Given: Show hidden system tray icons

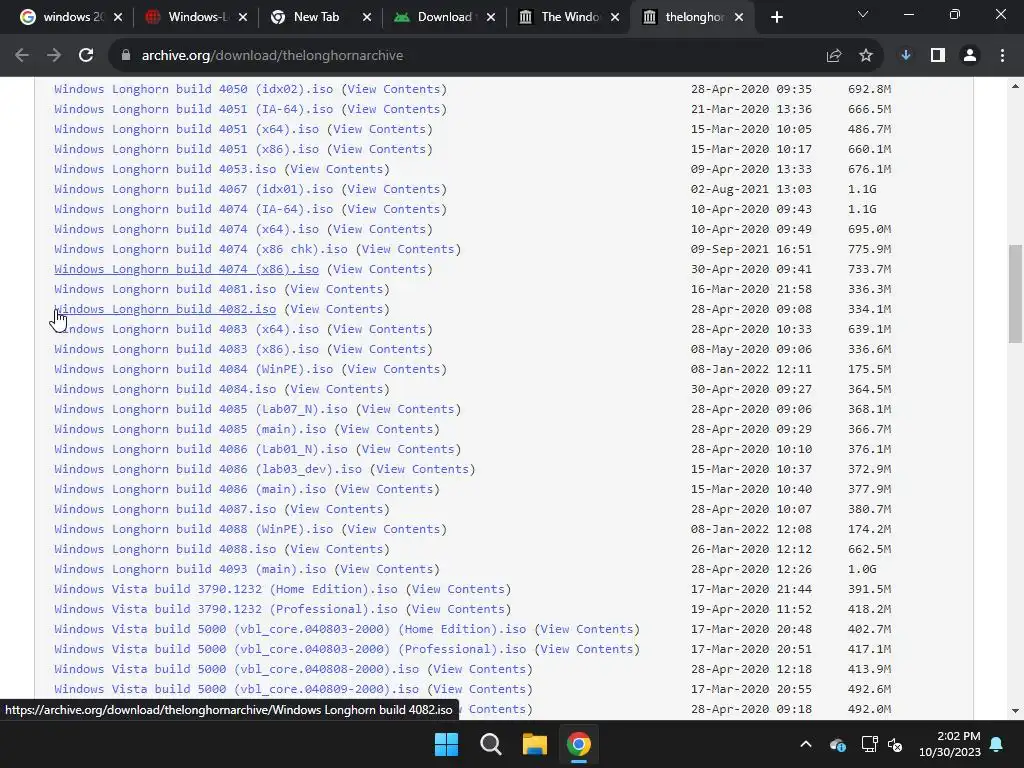Looking at the screenshot, I should (x=806, y=744).
